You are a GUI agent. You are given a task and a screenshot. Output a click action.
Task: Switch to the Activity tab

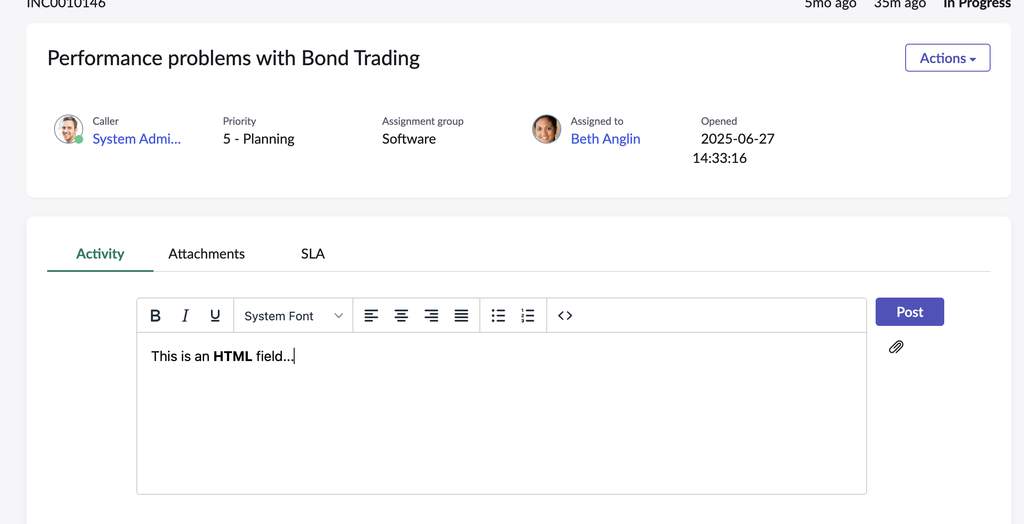[x=100, y=254]
